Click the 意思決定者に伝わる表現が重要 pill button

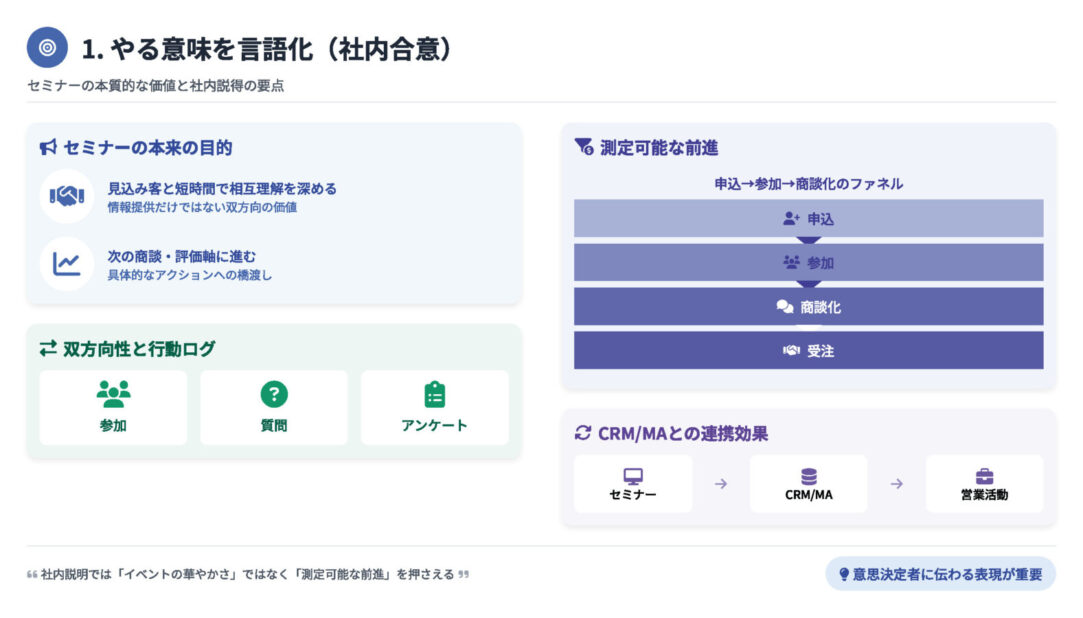(940, 574)
